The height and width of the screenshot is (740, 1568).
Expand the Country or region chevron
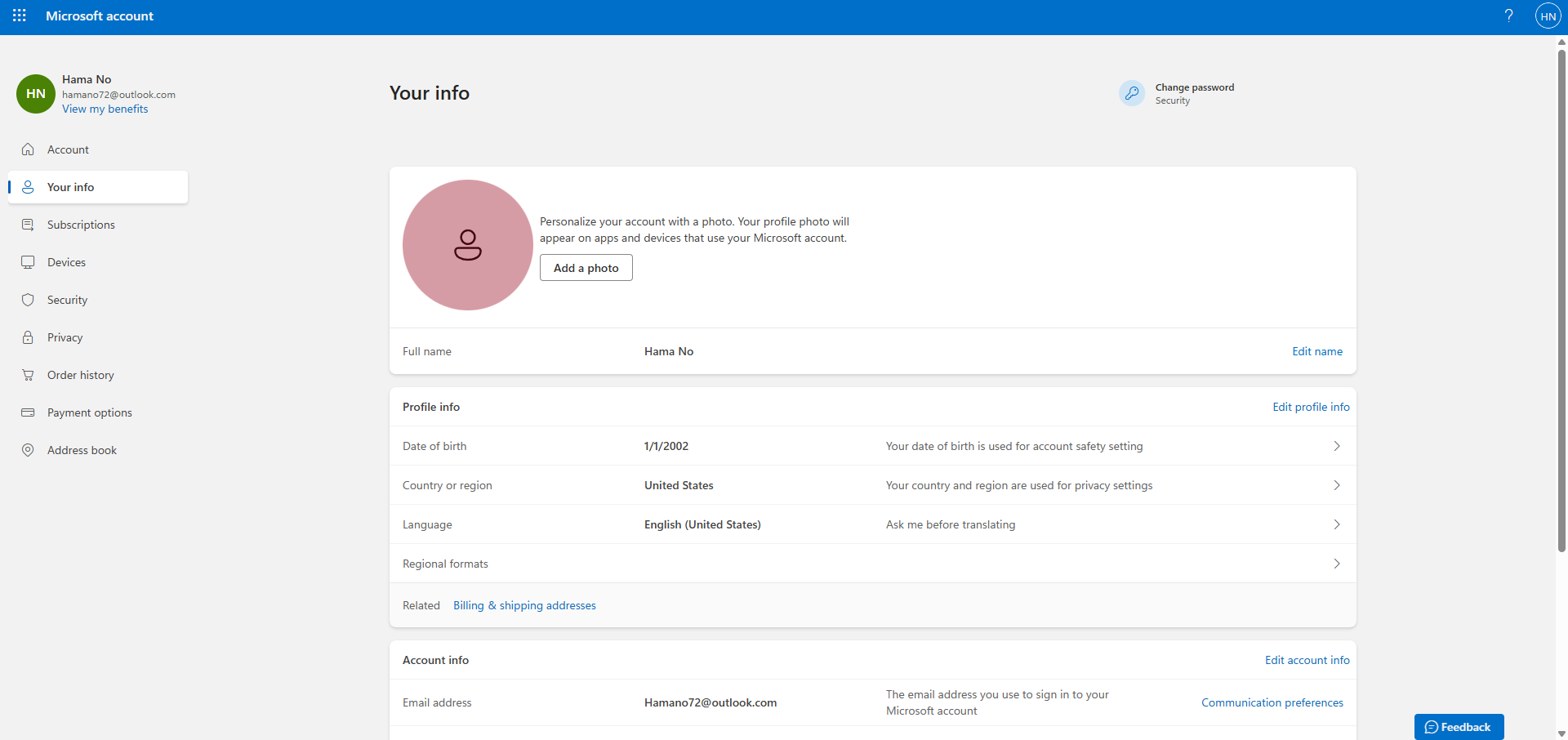click(1336, 485)
